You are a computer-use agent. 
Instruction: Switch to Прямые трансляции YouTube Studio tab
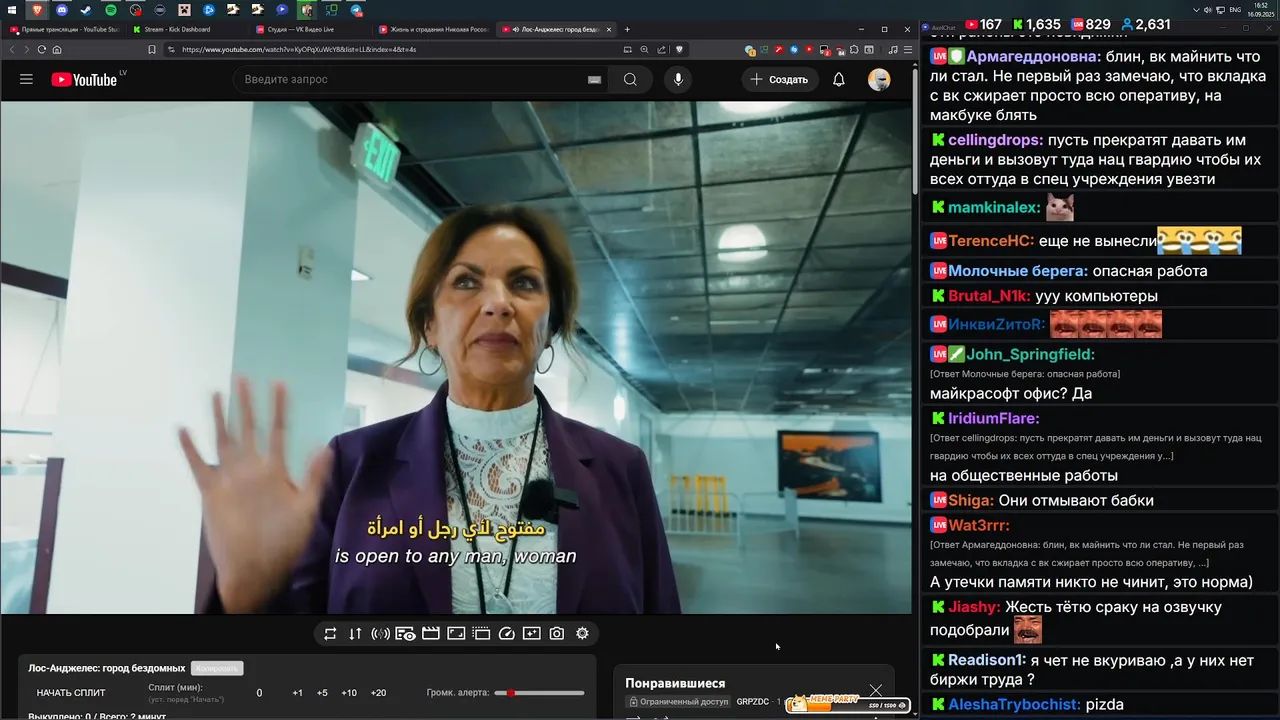(x=65, y=29)
